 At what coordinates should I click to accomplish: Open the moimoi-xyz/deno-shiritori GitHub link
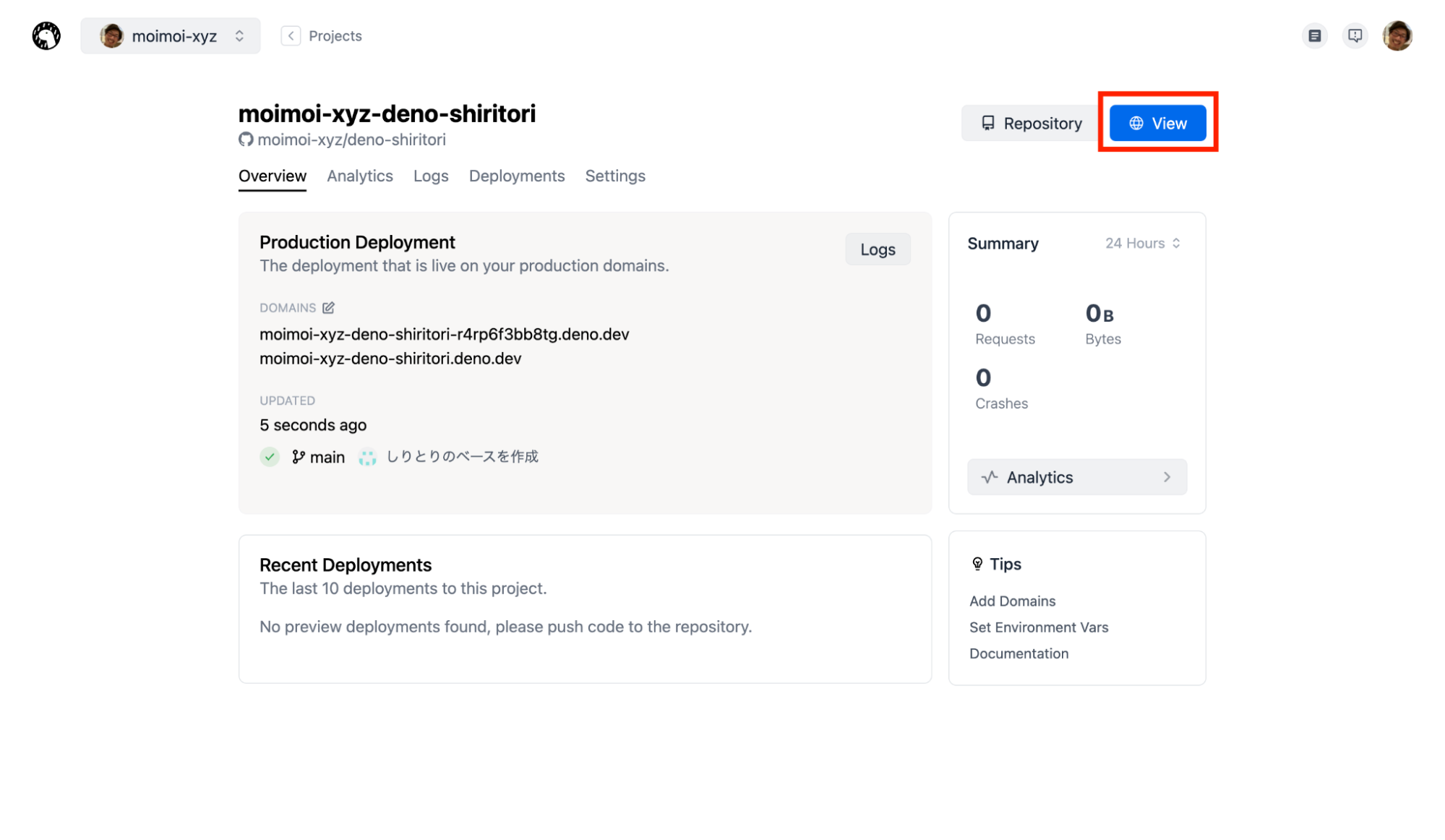(x=351, y=140)
